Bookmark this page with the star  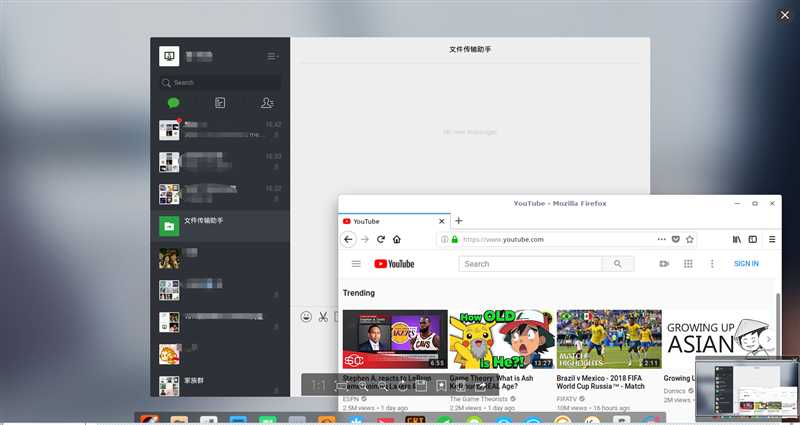pyautogui.click(x=690, y=239)
